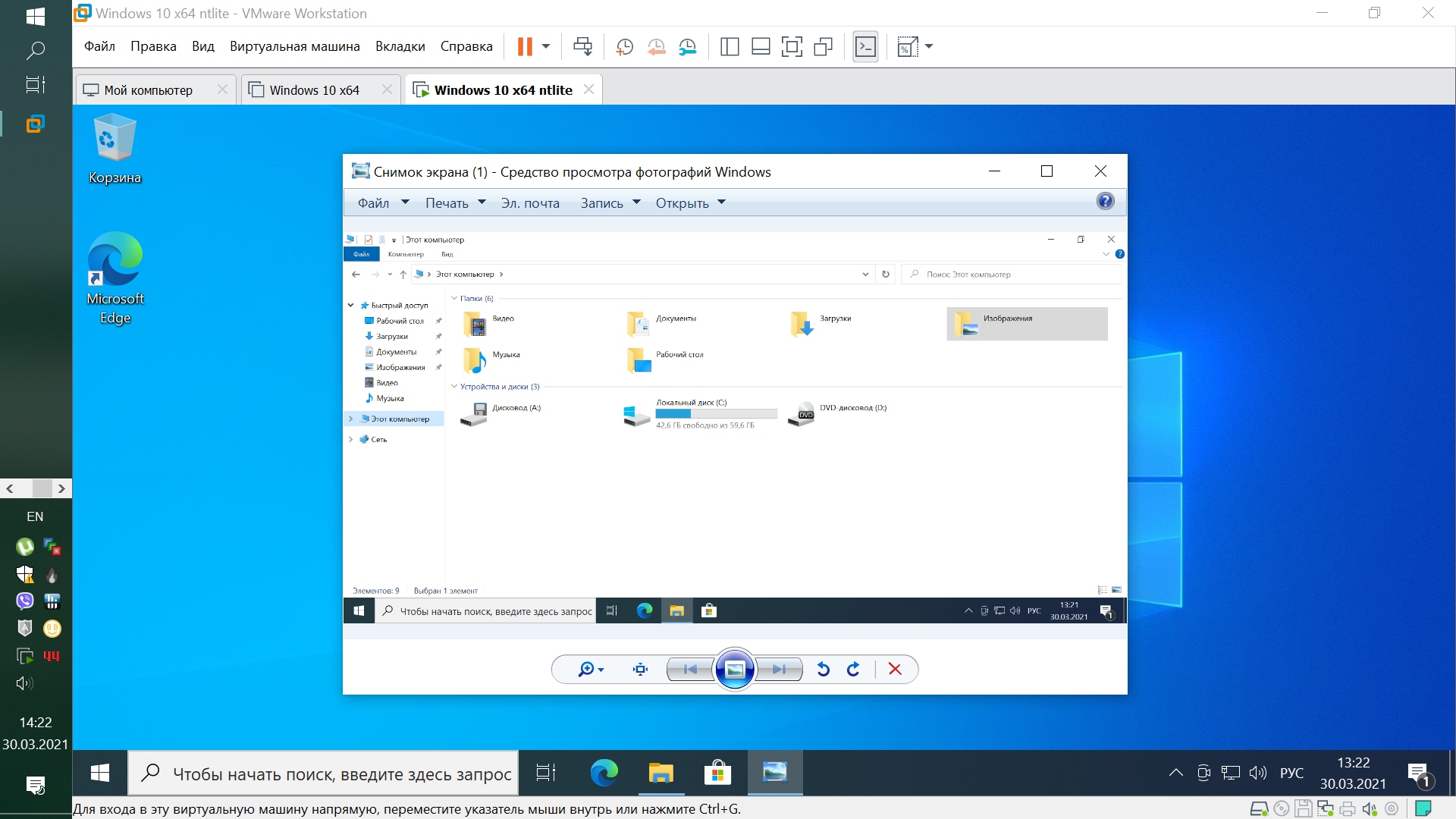Delete the photo with red X

[895, 669]
